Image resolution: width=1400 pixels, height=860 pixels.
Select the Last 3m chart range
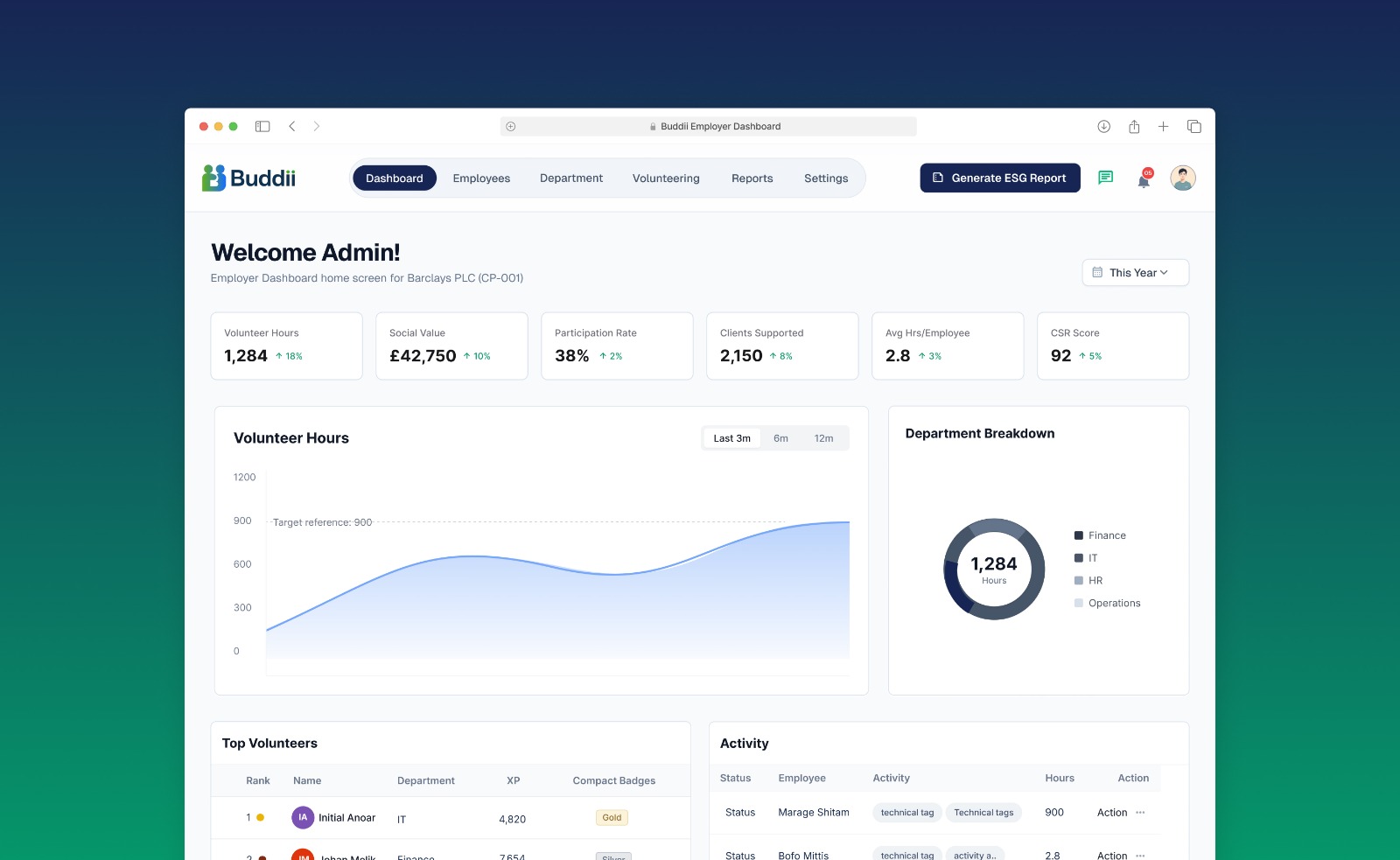coord(732,438)
